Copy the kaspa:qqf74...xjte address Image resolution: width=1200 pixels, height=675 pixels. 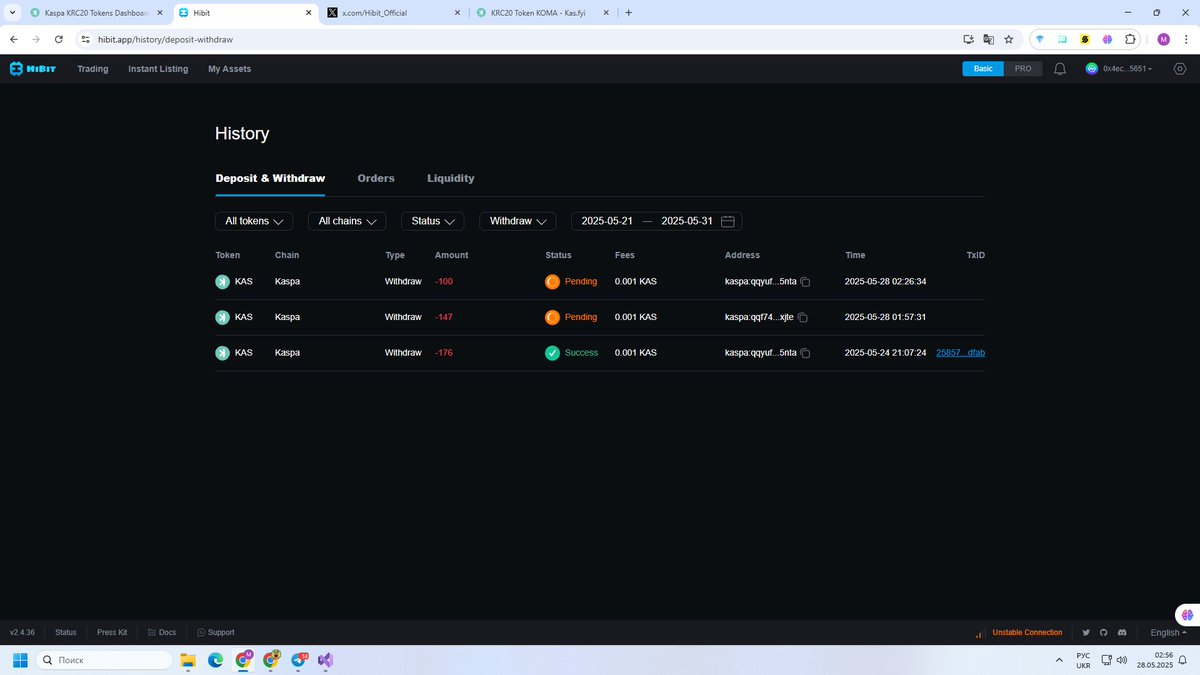click(x=802, y=318)
